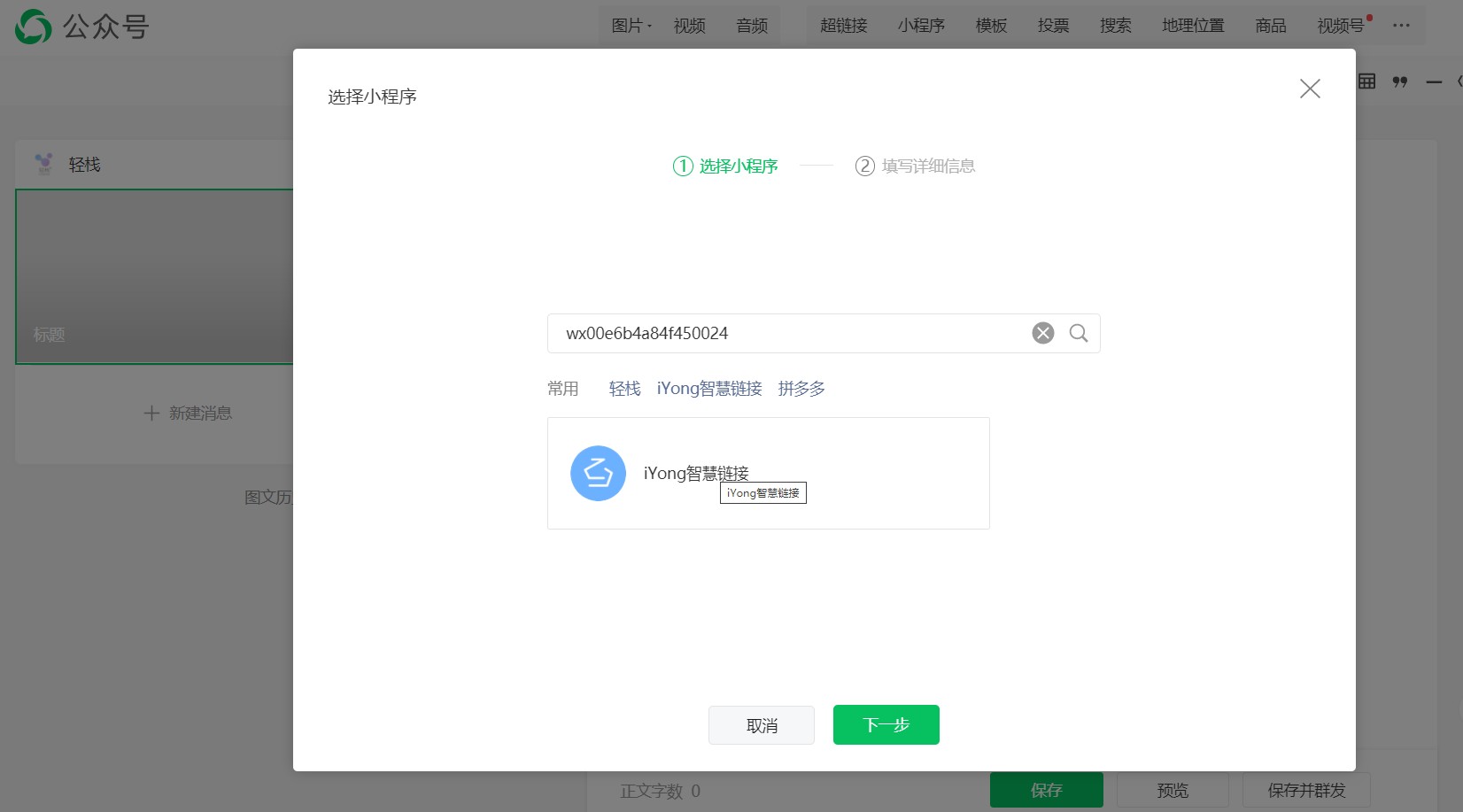The height and width of the screenshot is (812, 1463).
Task: Click the blockquote icon
Action: (x=1400, y=81)
